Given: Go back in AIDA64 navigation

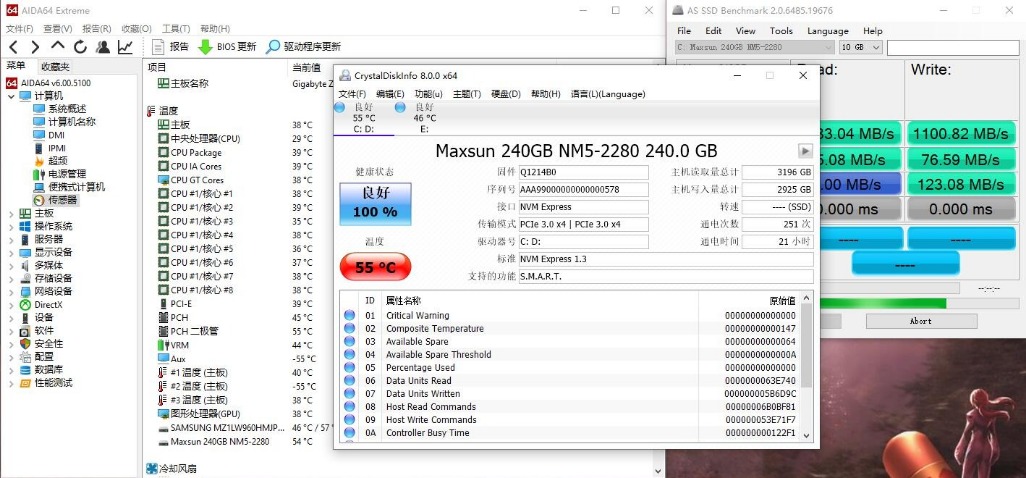Looking at the screenshot, I should 14,47.
